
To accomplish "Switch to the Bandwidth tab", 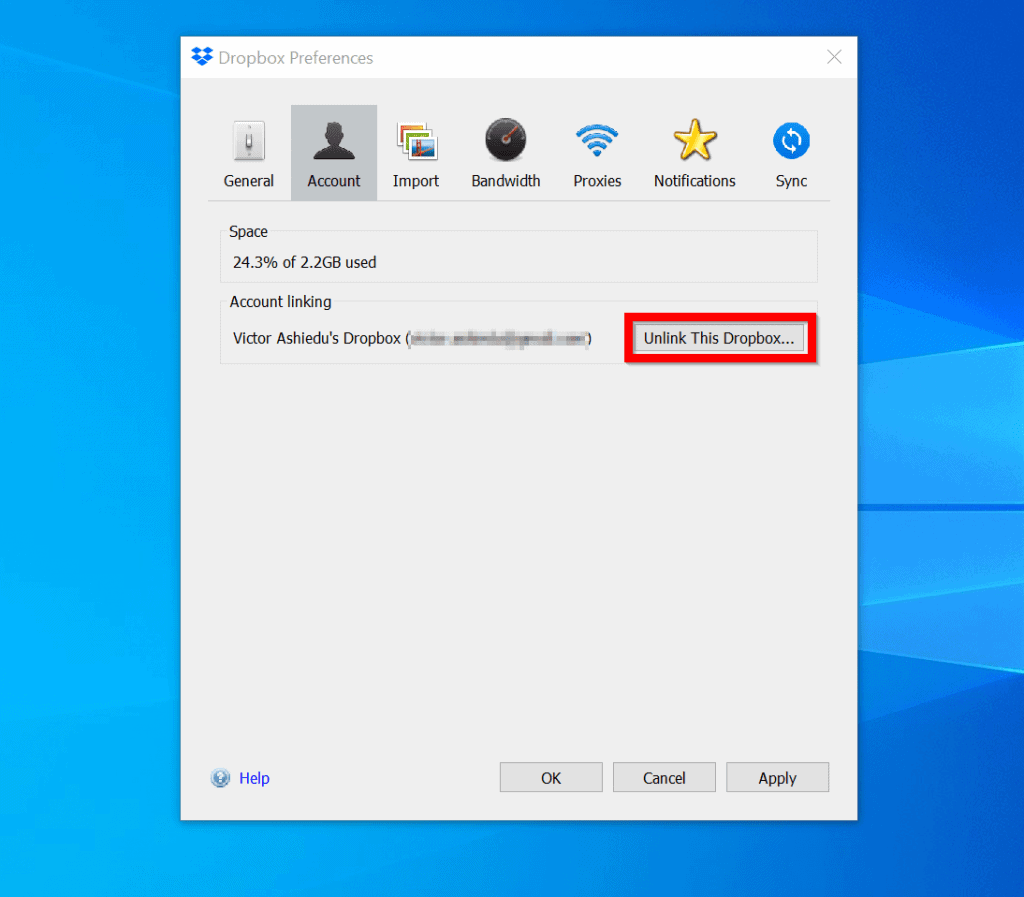I will click(505, 153).
